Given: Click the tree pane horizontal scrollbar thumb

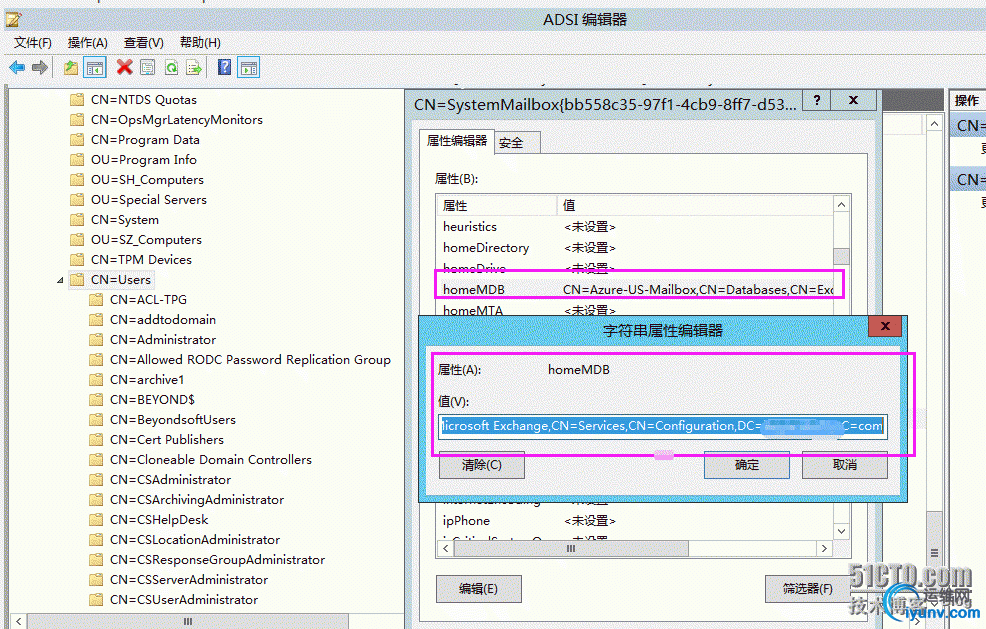Looking at the screenshot, I should [x=188, y=621].
